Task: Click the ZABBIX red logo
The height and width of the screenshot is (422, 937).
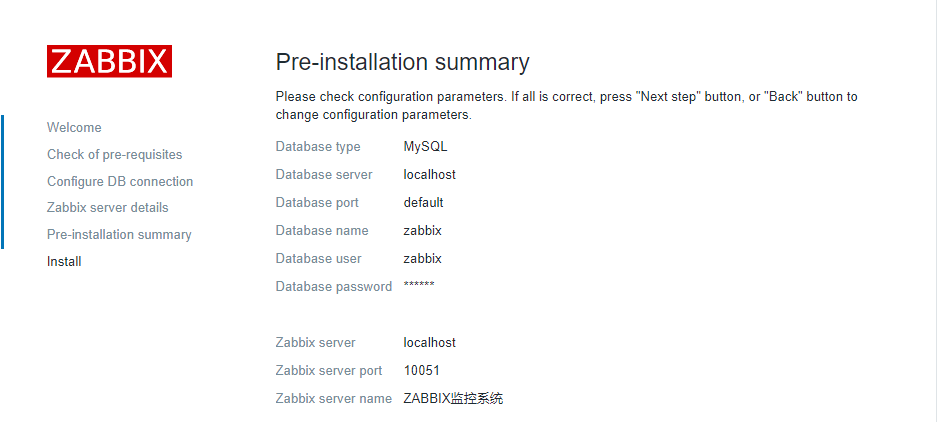Action: coord(109,61)
